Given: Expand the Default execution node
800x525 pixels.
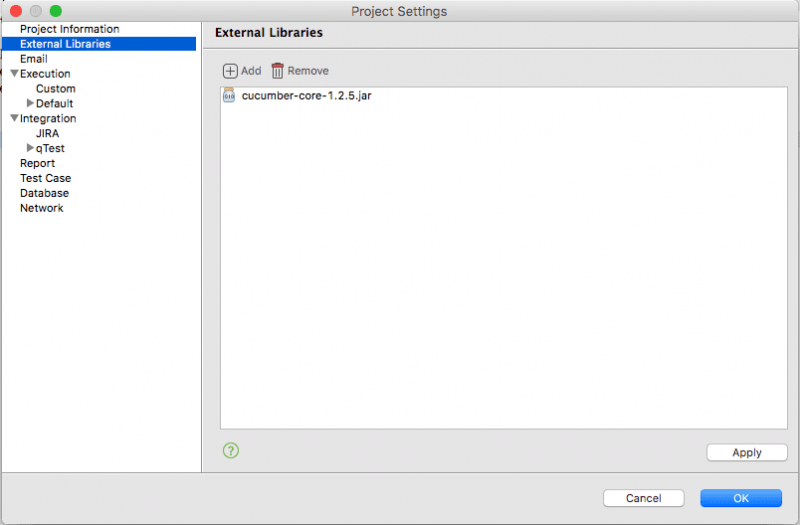Looking at the screenshot, I should coord(30,103).
